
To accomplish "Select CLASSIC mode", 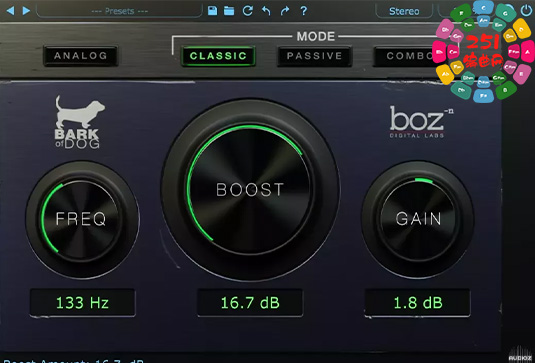I will click(218, 56).
